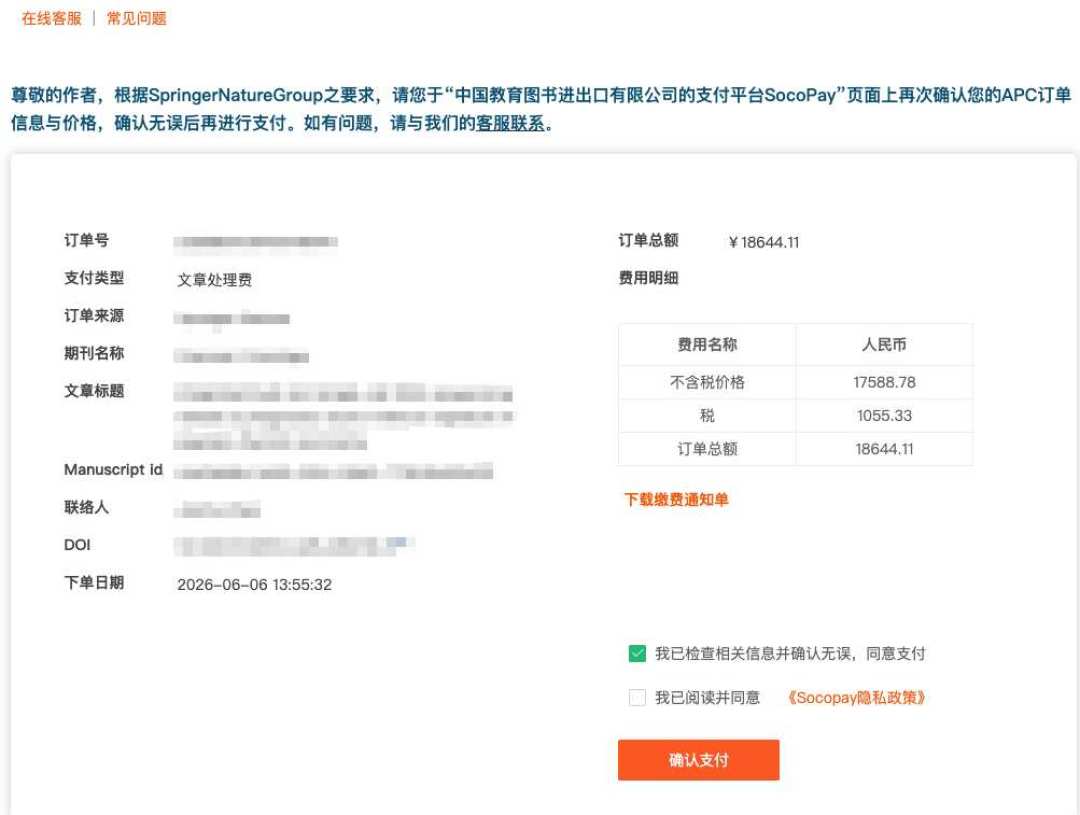Click the 费用明细 heading

point(648,278)
